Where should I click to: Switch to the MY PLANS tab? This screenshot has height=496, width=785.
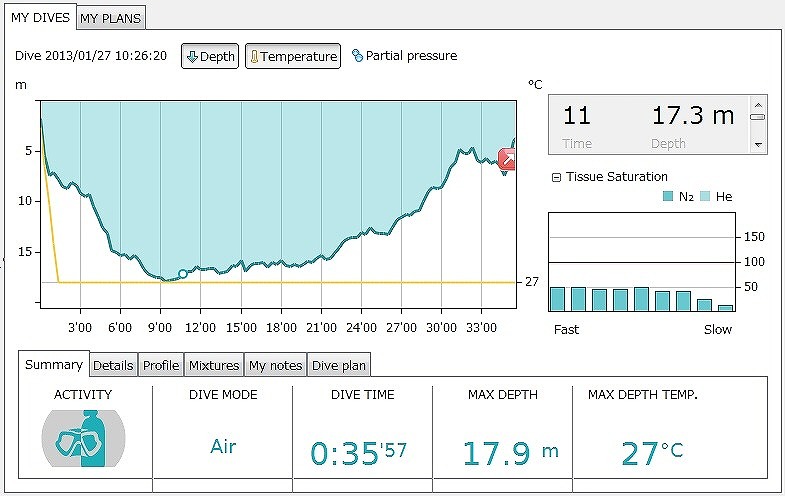pyautogui.click(x=111, y=18)
